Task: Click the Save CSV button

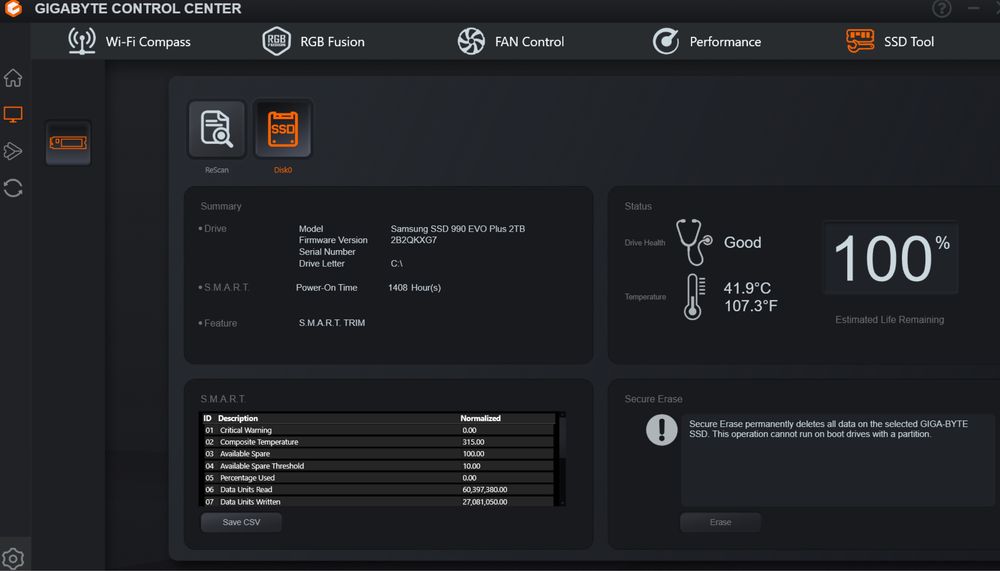Action: coord(241,522)
